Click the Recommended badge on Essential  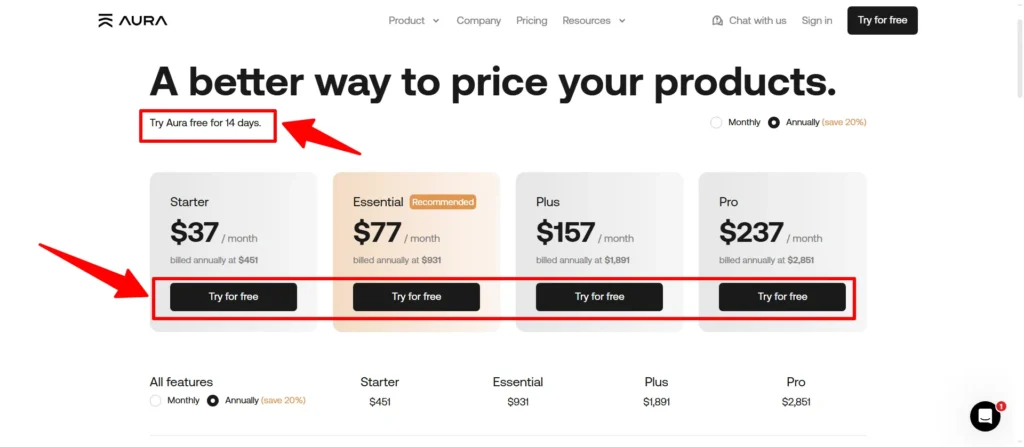click(443, 202)
